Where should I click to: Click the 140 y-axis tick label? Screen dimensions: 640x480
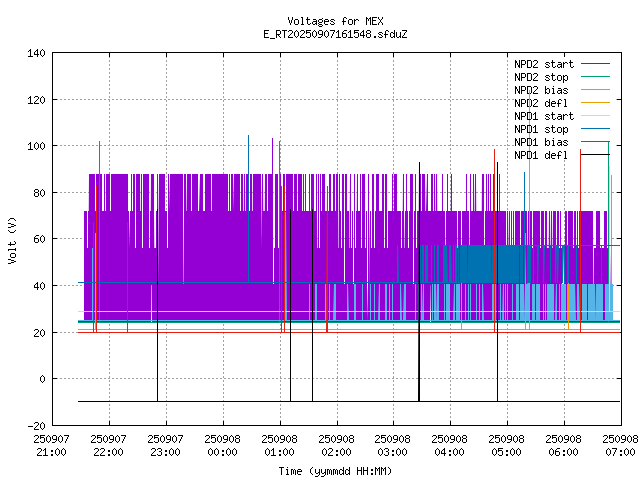(35, 53)
